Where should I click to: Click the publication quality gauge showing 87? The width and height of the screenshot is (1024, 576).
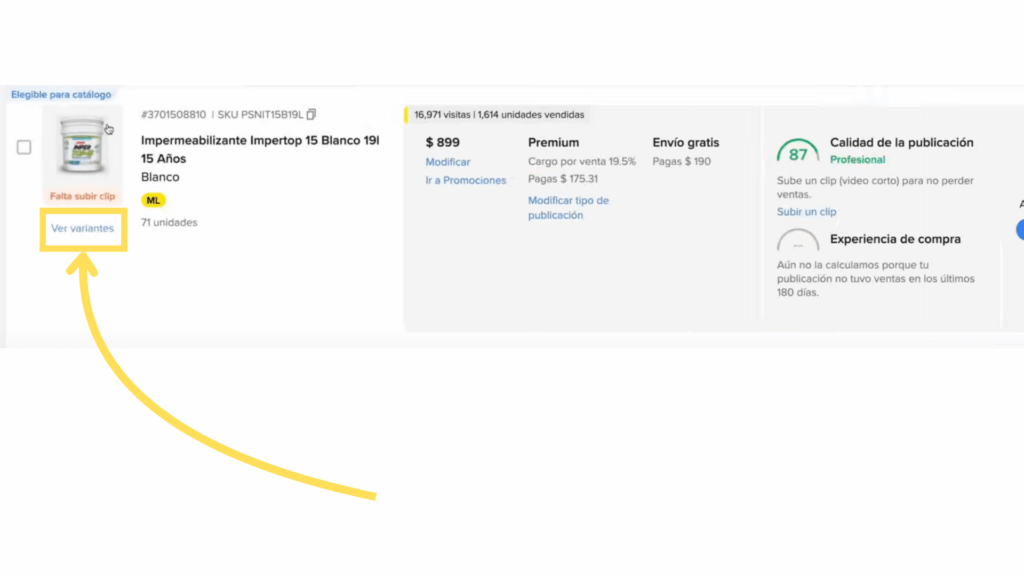(798, 153)
